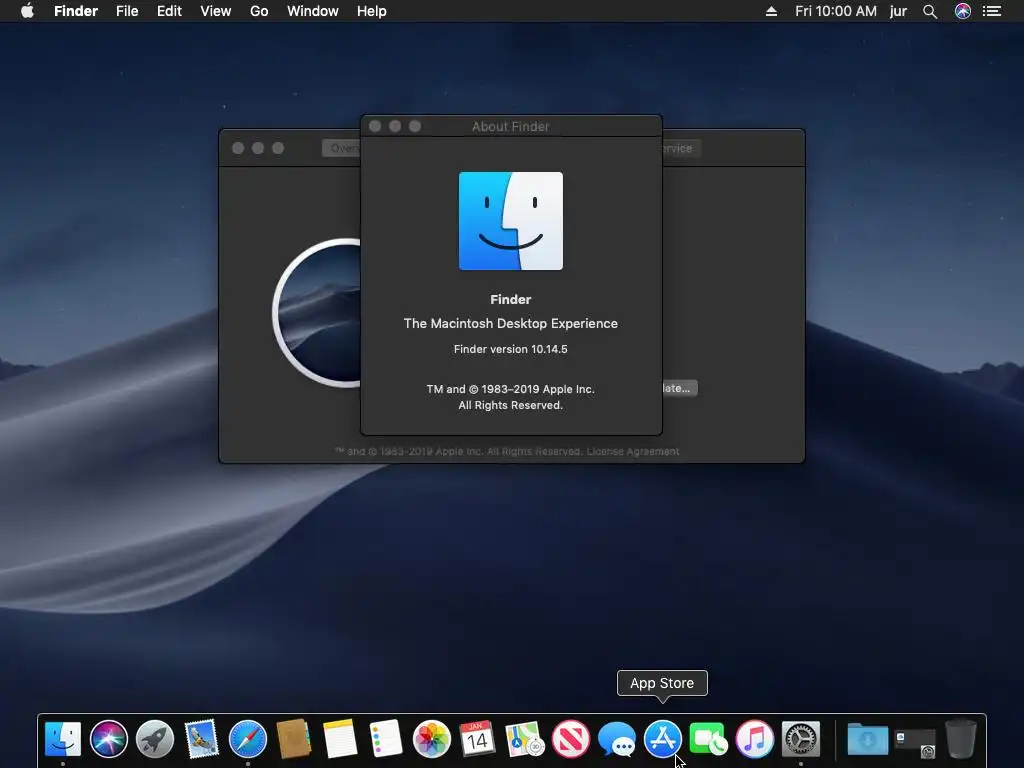
Task: Open the Apple menu
Action: click(27, 11)
